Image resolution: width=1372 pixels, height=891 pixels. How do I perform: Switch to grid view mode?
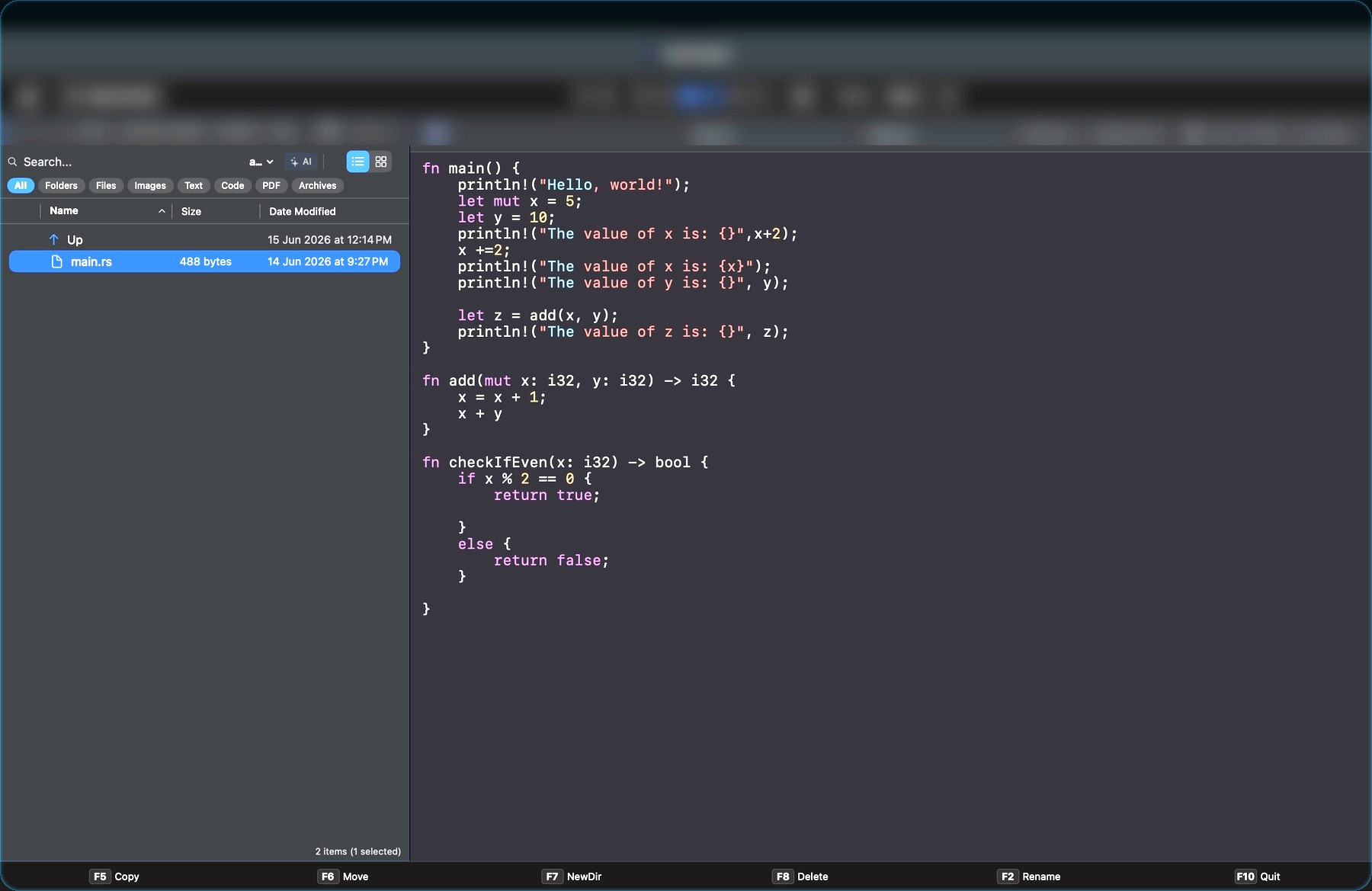381,162
